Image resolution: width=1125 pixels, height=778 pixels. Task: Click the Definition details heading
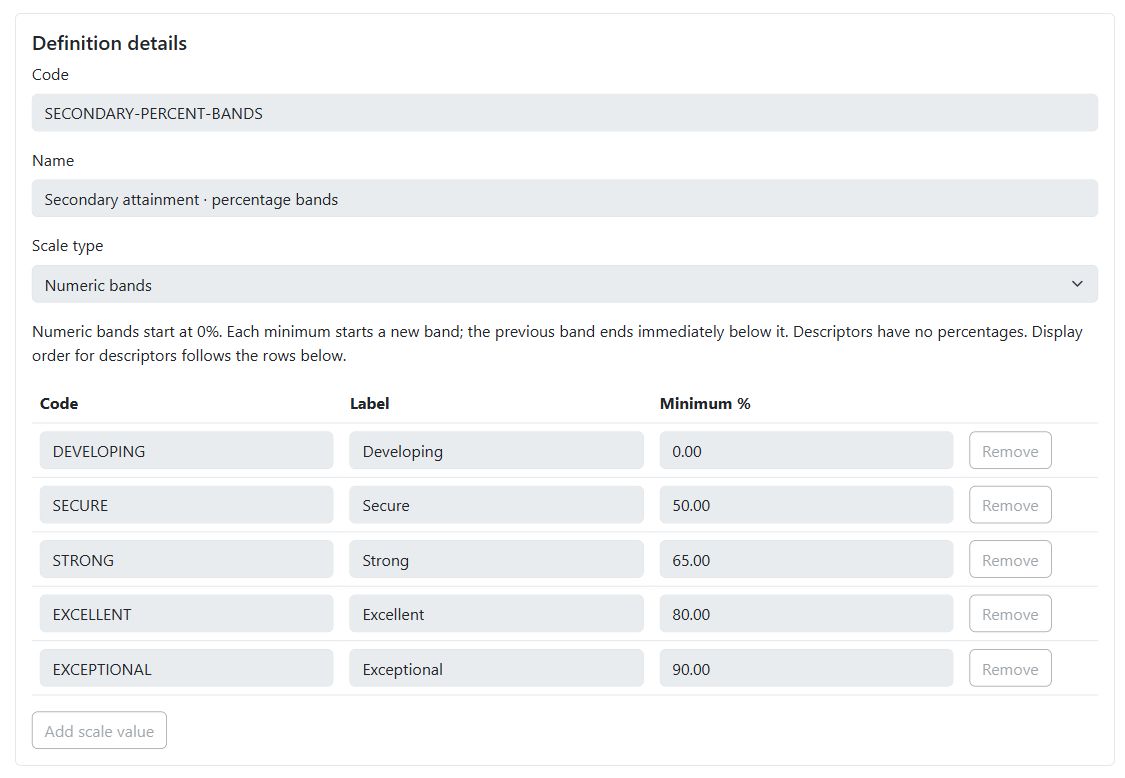click(109, 43)
